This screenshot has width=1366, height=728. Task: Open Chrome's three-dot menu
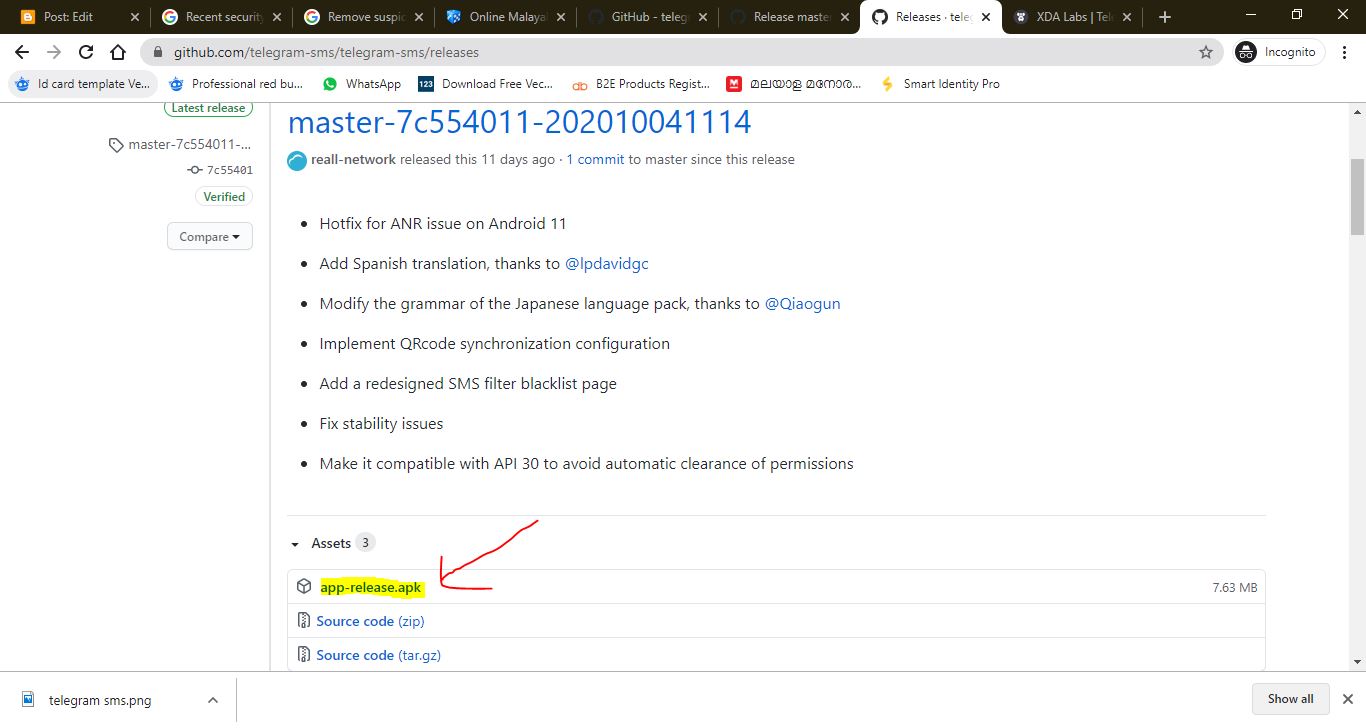click(1346, 52)
